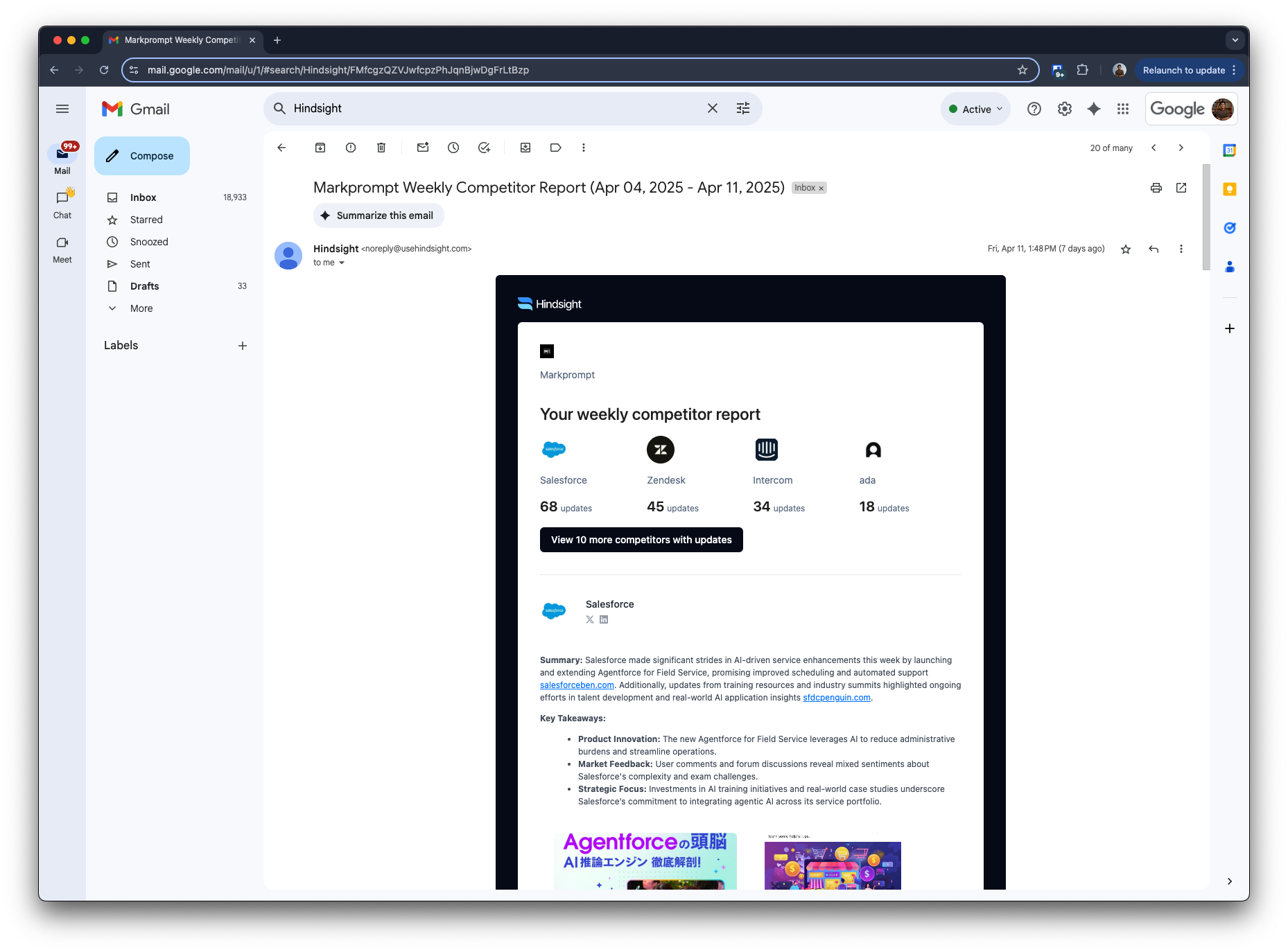The height and width of the screenshot is (952, 1288).
Task: Click Summarize this email
Action: (x=378, y=215)
